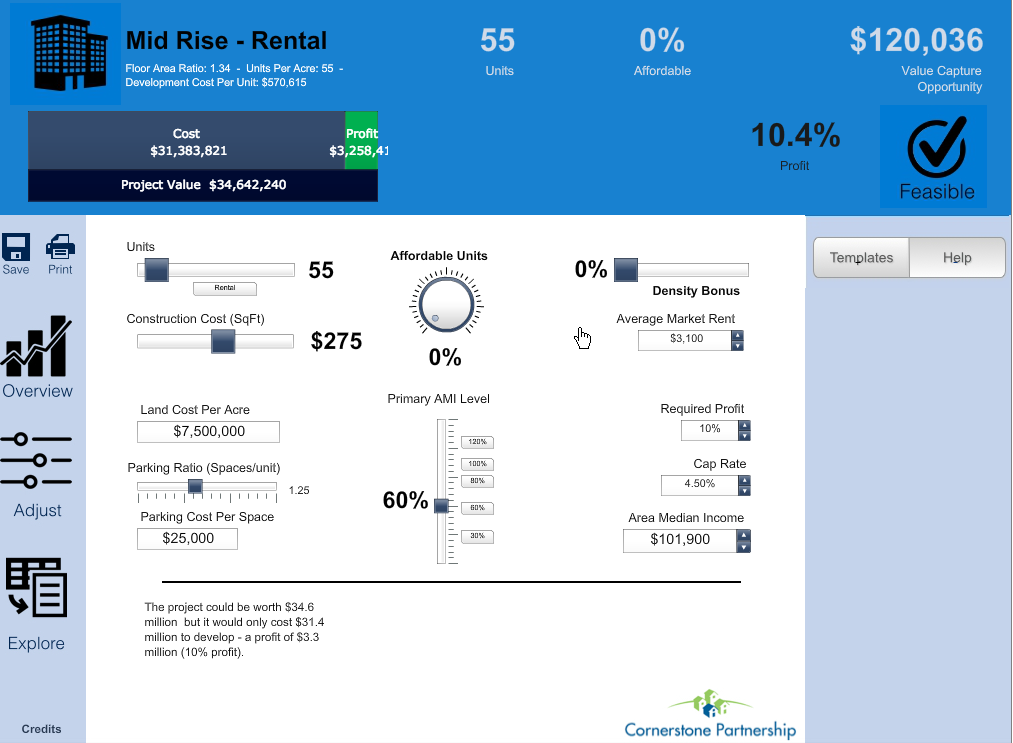1013x743 pixels.
Task: Click the Cornerstone Partnership logo
Action: [x=710, y=715]
